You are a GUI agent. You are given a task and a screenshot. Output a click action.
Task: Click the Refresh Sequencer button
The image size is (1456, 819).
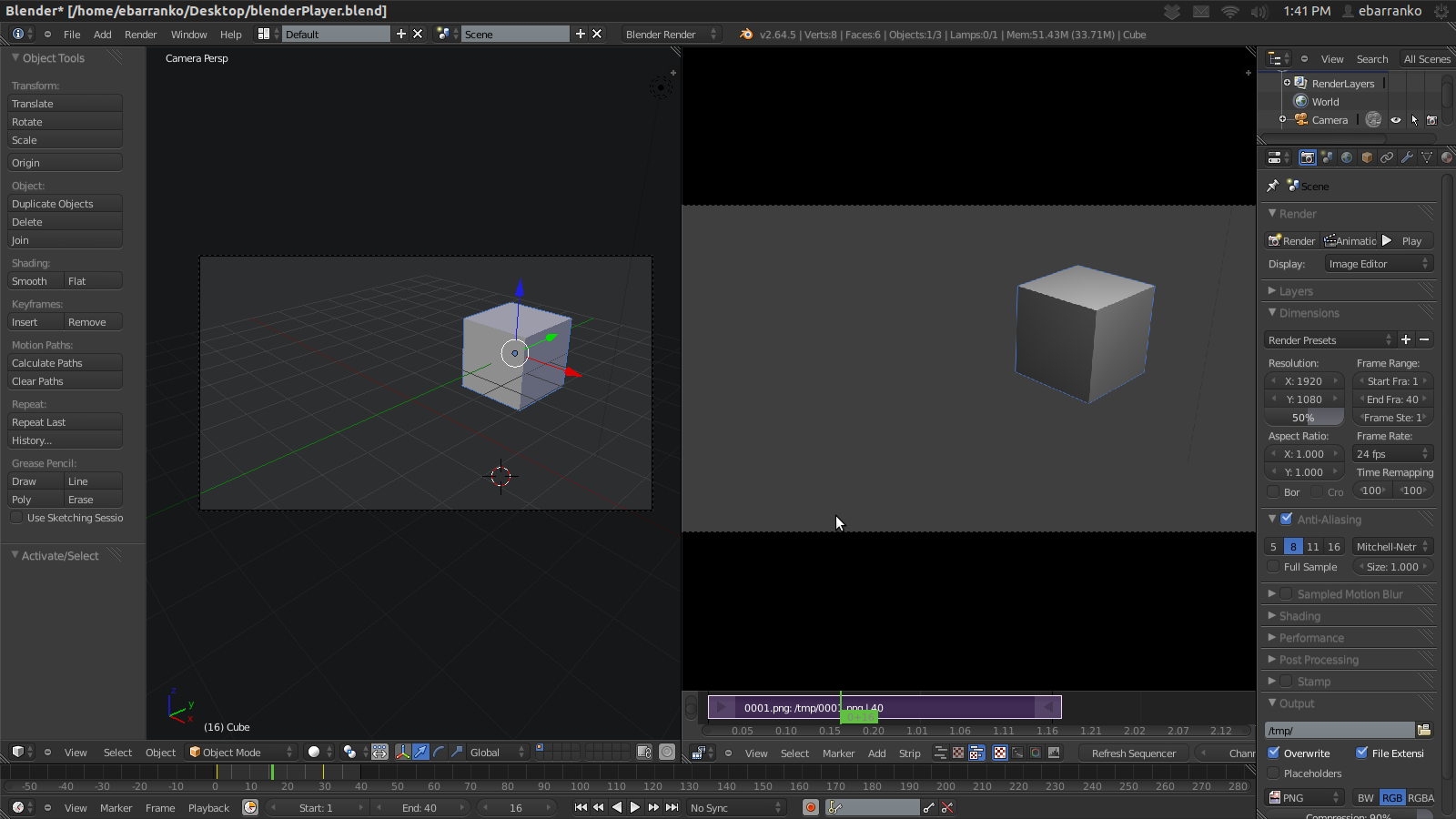click(1133, 753)
